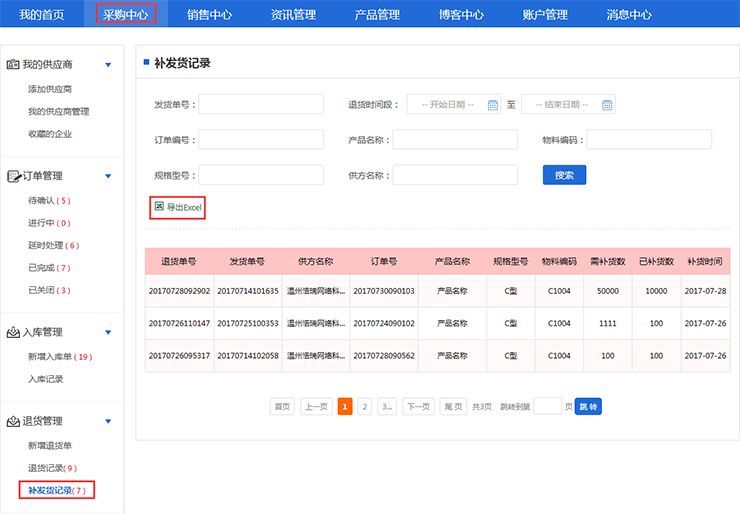This screenshot has height=514, width=740.
Task: Select page 2 in pagination
Action: tap(364, 406)
